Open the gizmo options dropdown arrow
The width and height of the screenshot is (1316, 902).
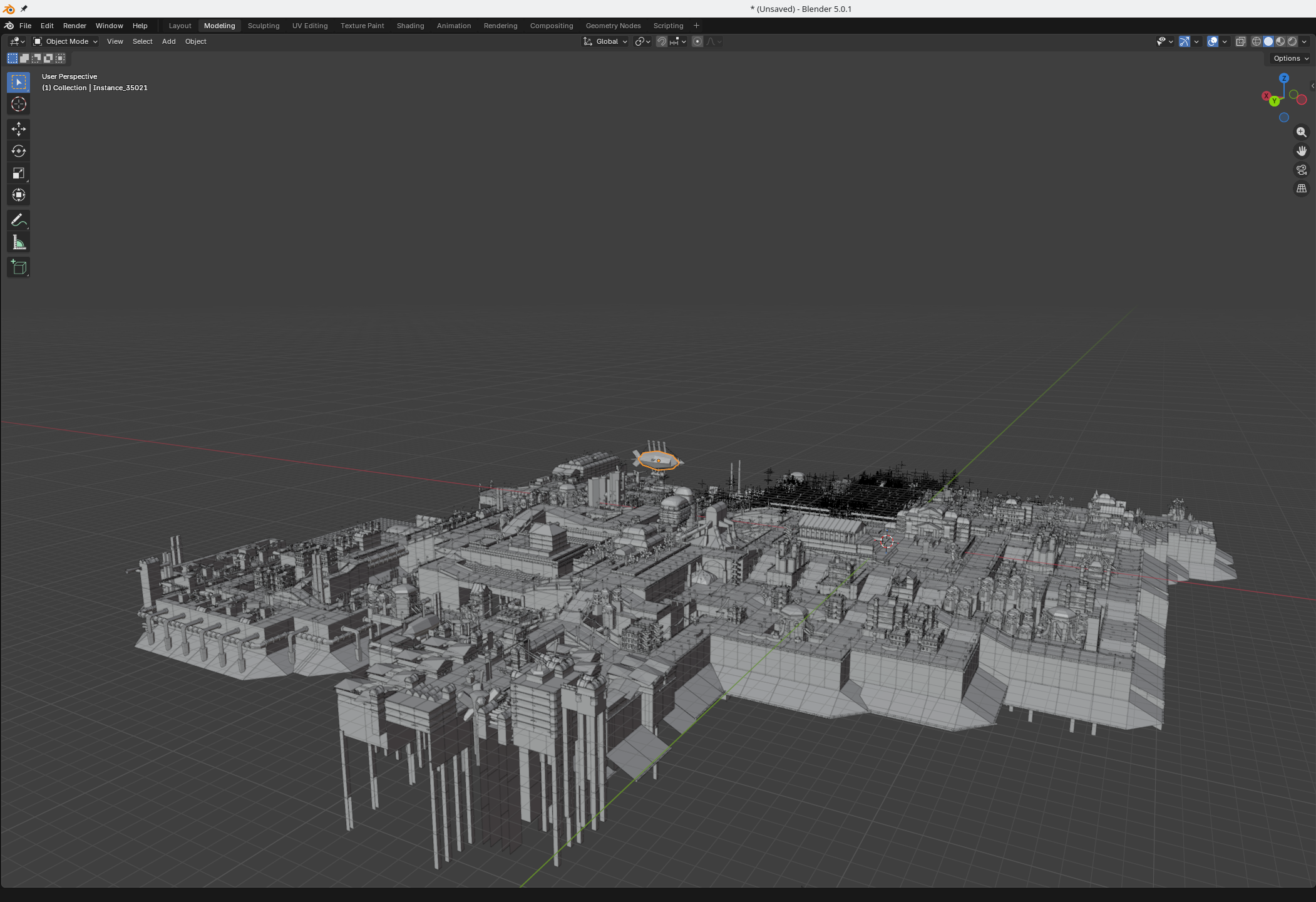(x=1196, y=41)
